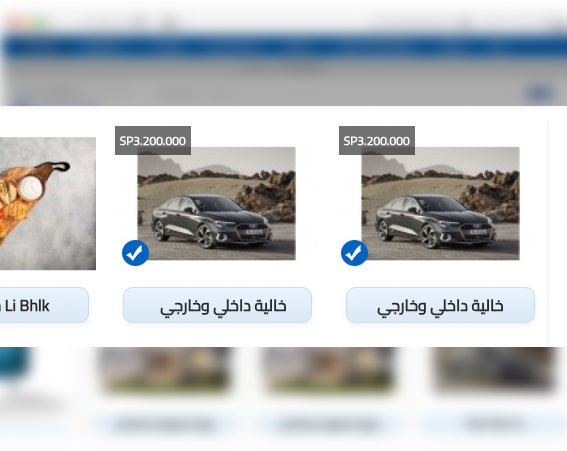Click the verified checkmark on the far Audi listing
The width and height of the screenshot is (567, 451).
point(354,253)
